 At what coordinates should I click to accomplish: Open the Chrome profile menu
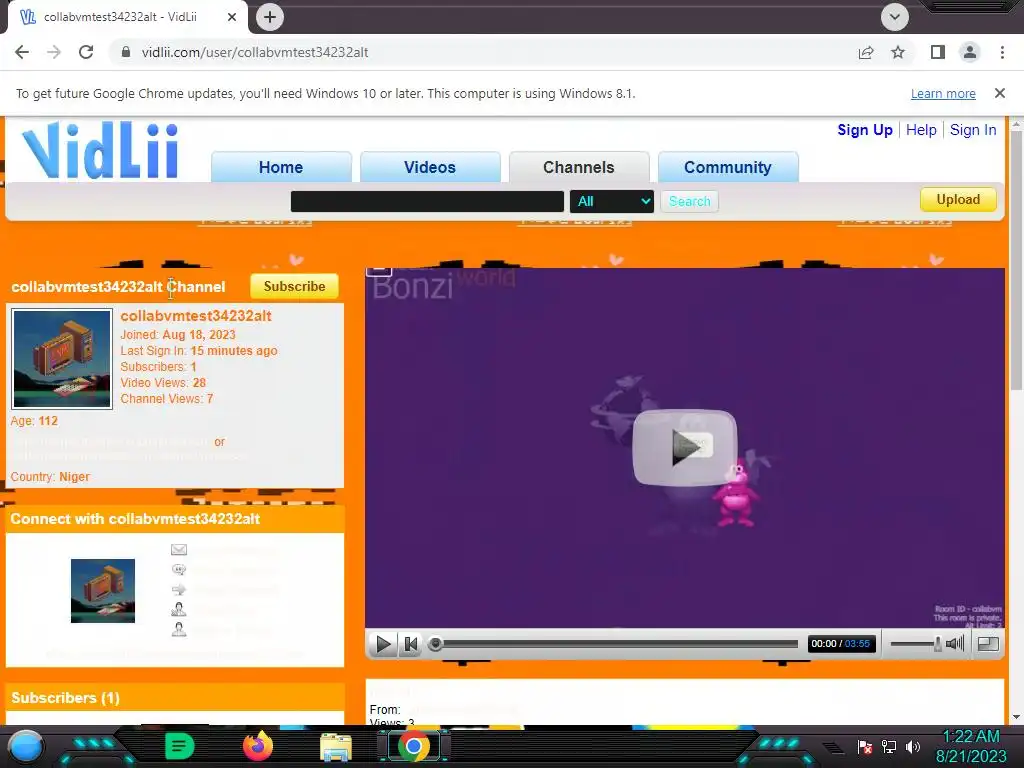(970, 52)
